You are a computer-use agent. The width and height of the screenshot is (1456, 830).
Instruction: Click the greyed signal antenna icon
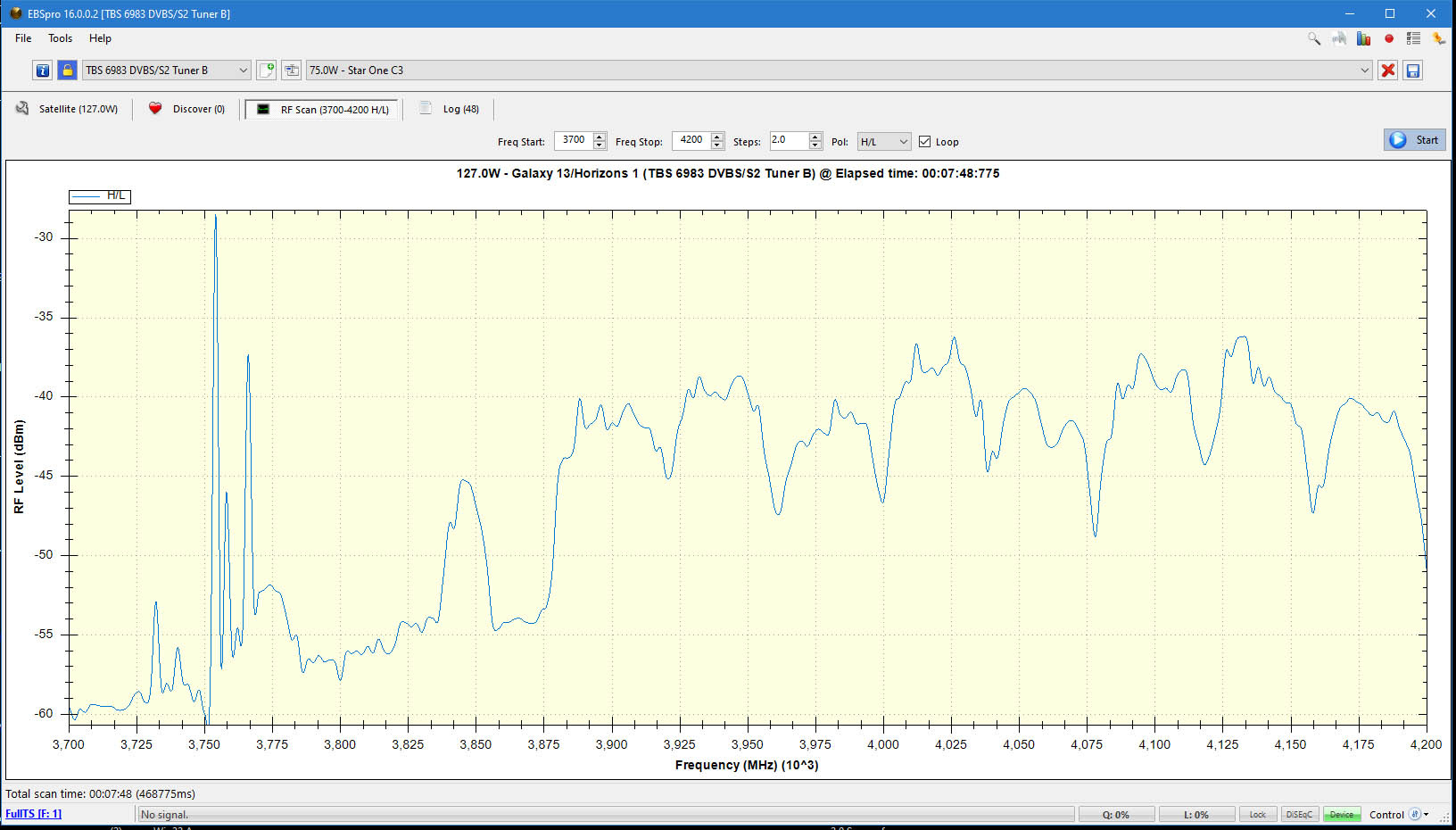[1339, 38]
